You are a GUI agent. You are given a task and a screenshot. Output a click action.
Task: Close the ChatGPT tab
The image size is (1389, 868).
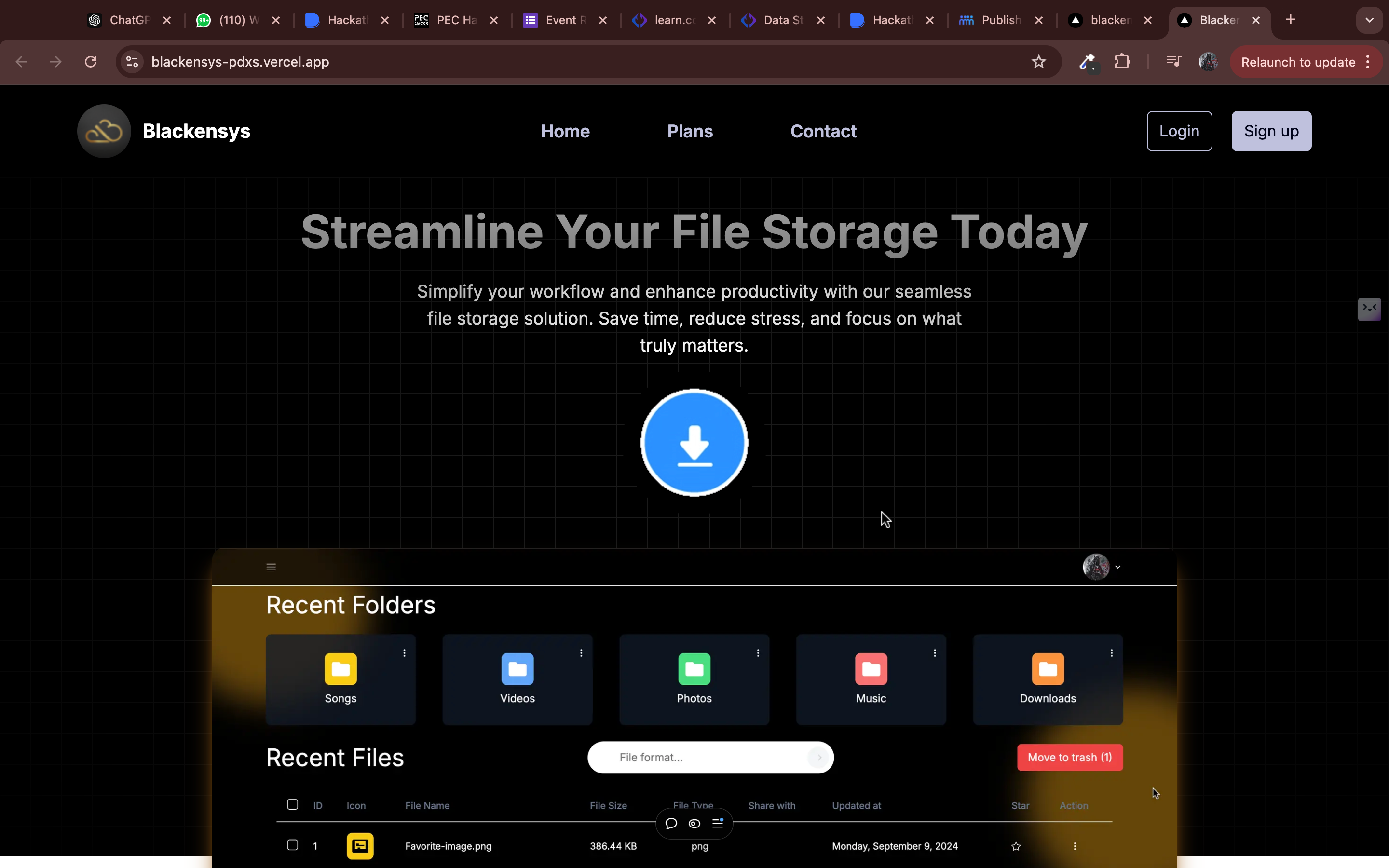[167, 20]
